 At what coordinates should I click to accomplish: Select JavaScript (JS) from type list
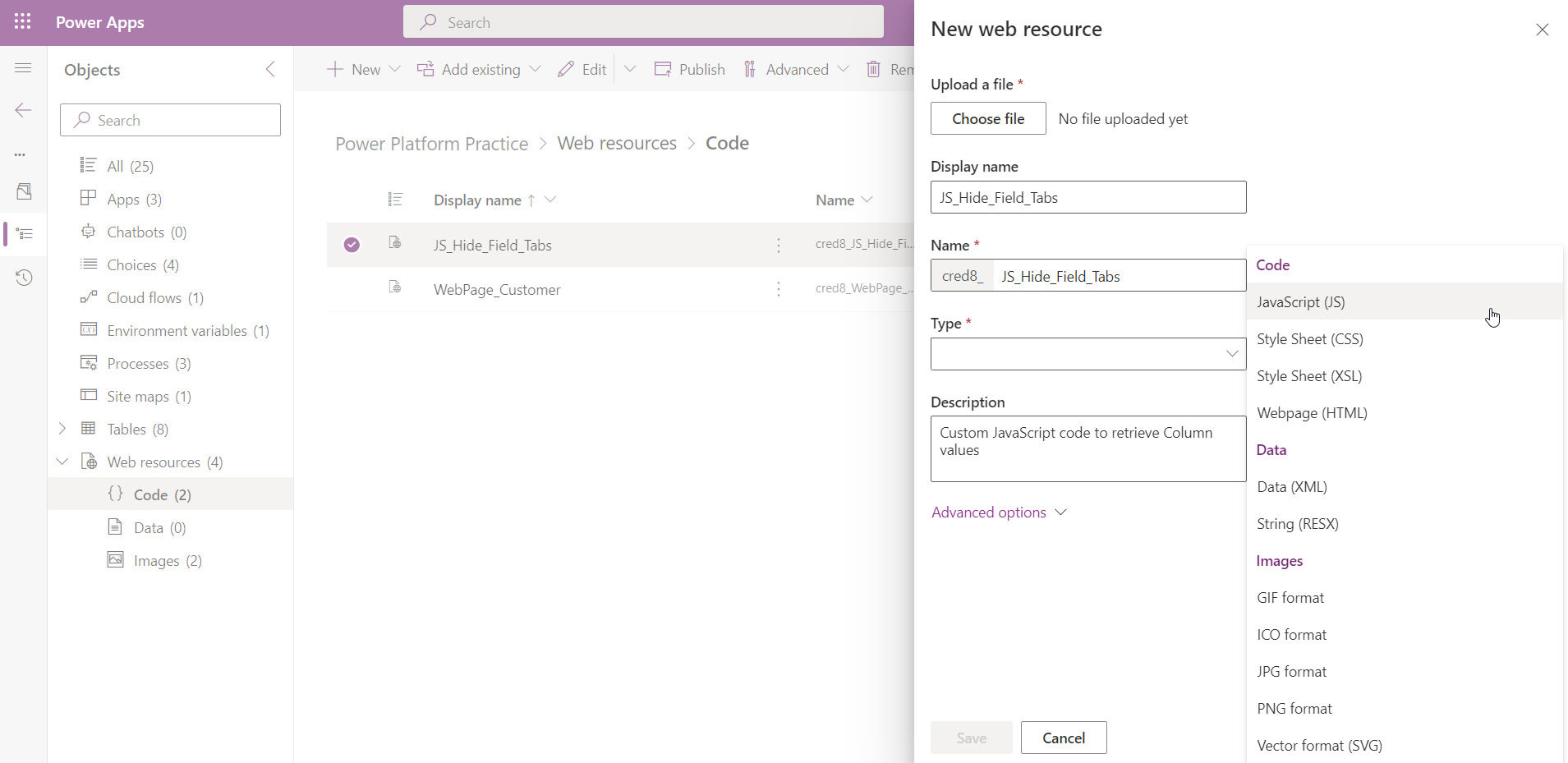point(1301,302)
